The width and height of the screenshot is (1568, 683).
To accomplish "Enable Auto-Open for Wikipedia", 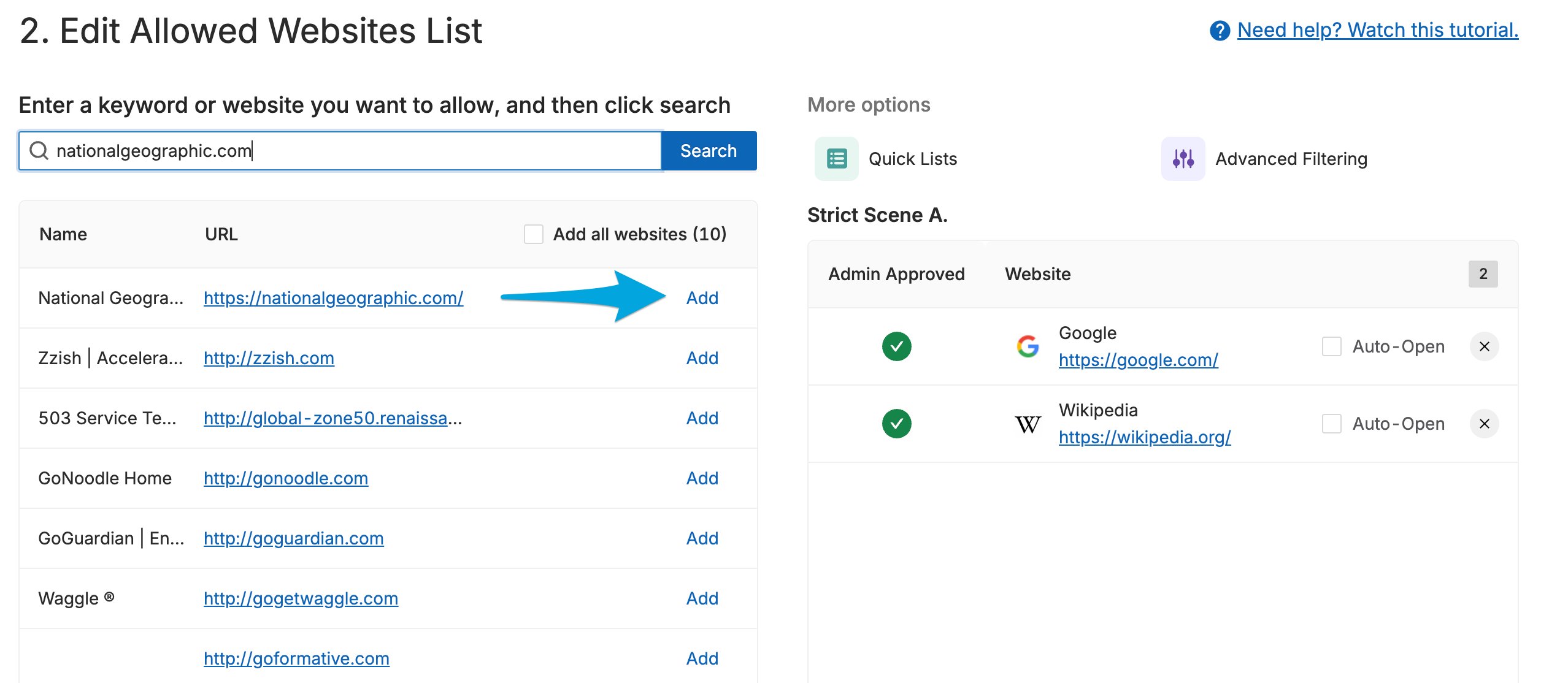I will 1331,424.
